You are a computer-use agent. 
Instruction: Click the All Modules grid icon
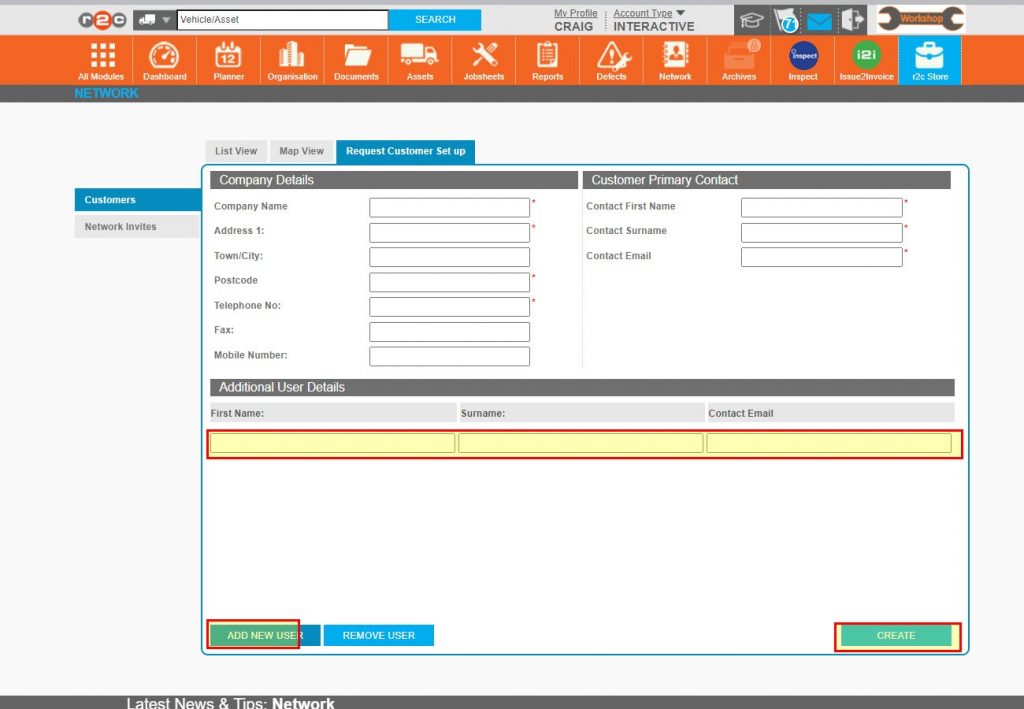pos(100,59)
